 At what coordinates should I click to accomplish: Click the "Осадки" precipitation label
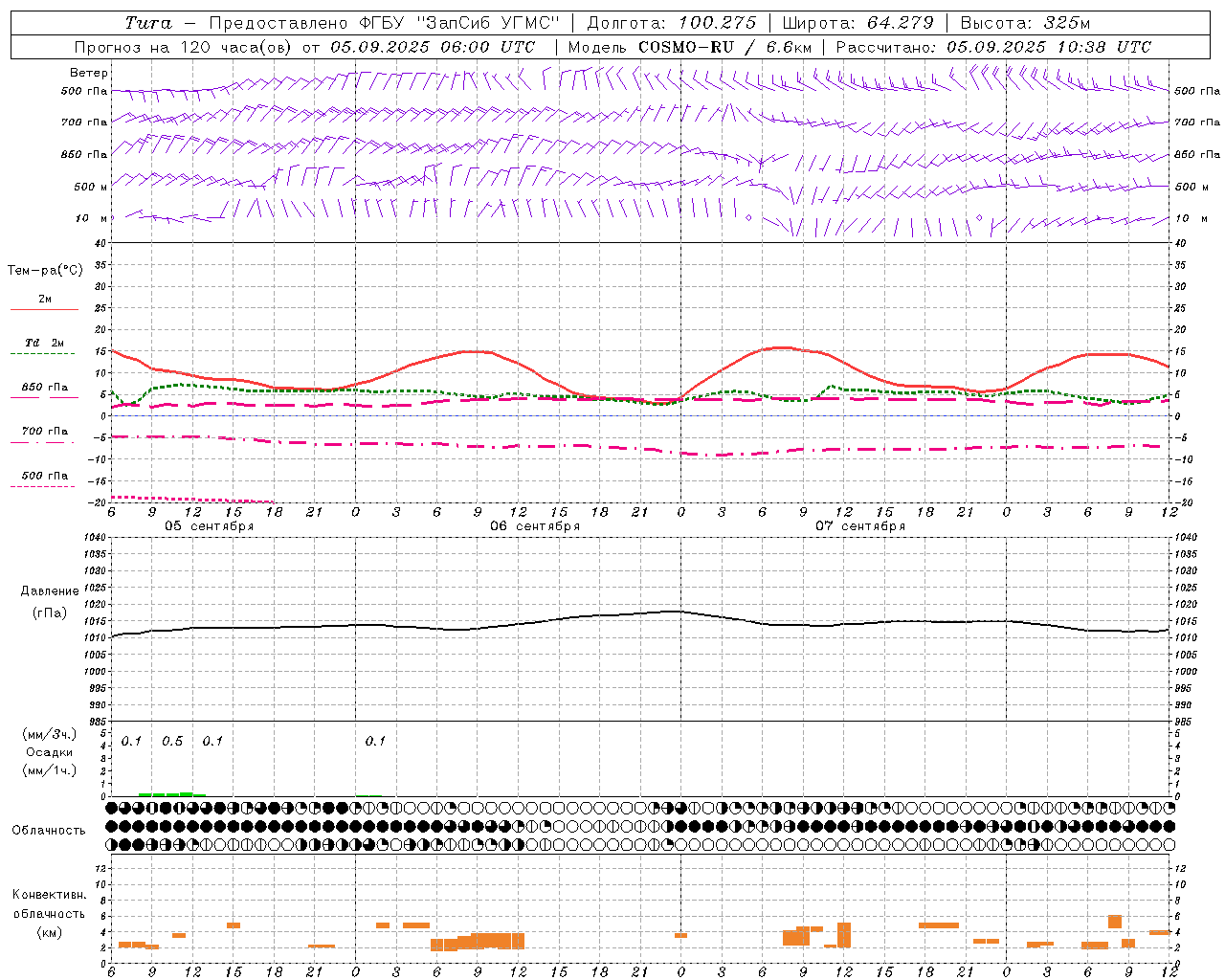click(x=49, y=752)
